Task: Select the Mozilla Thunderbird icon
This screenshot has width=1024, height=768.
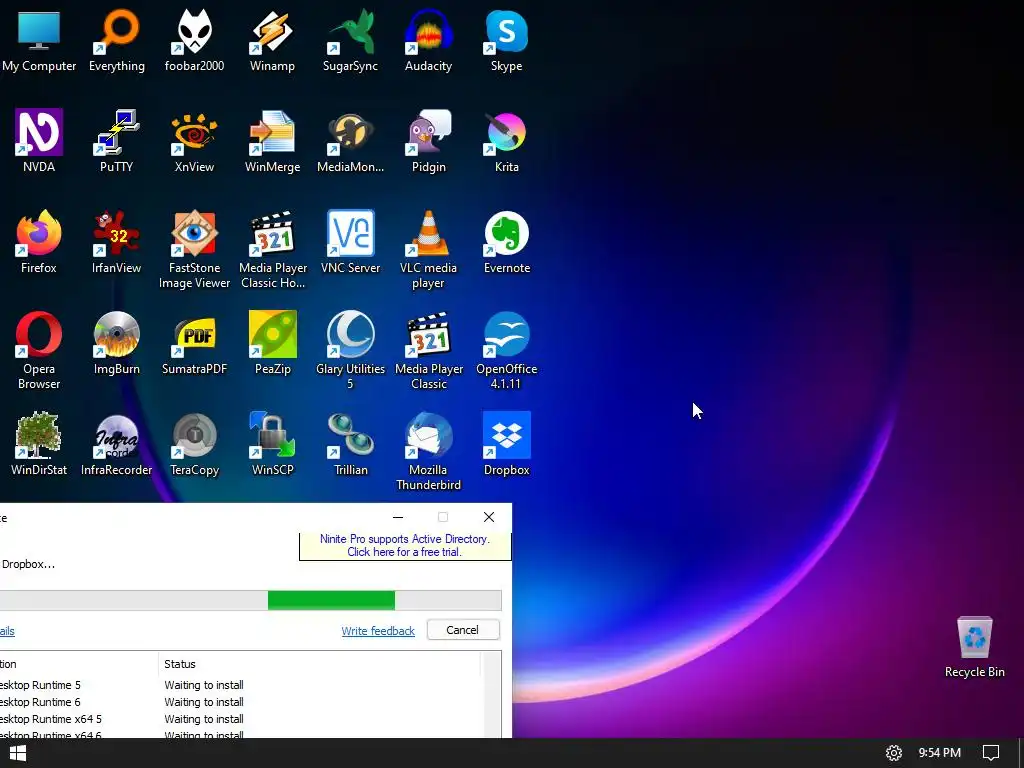Action: coord(428,451)
